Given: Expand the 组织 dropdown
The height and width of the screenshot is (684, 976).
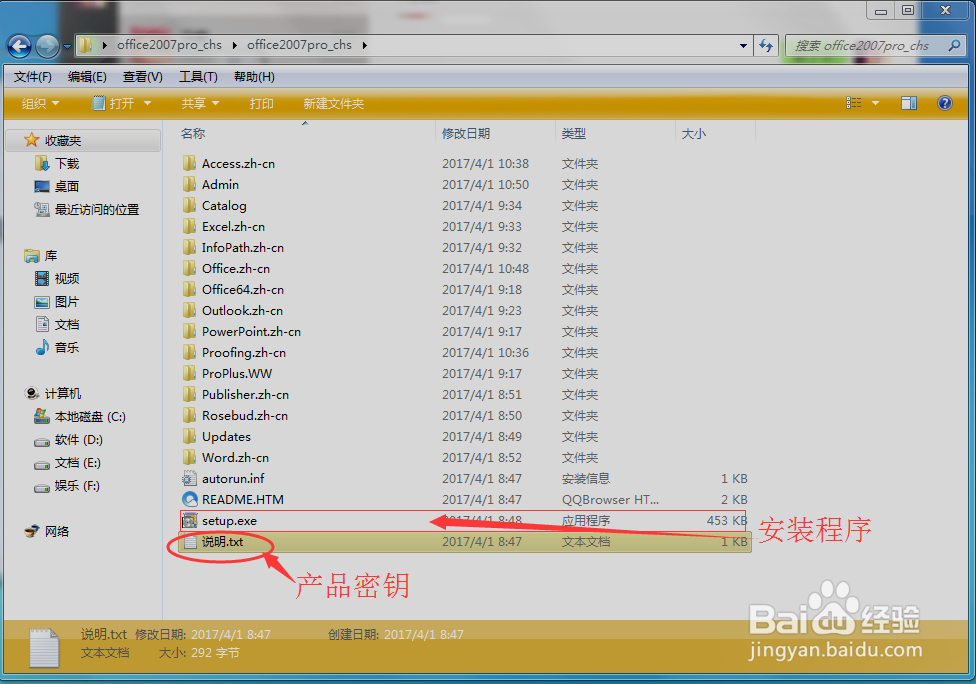Looking at the screenshot, I should click(40, 103).
